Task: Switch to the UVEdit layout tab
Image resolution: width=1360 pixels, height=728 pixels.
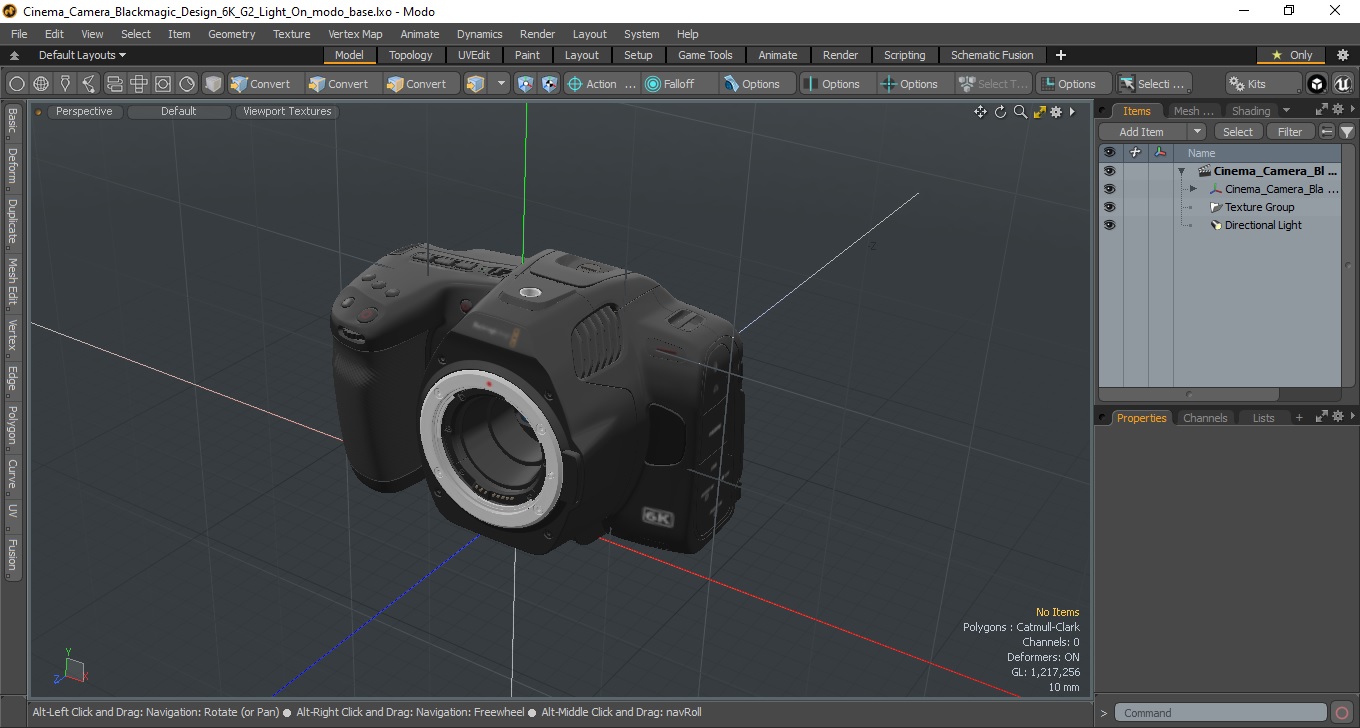Action: click(474, 55)
